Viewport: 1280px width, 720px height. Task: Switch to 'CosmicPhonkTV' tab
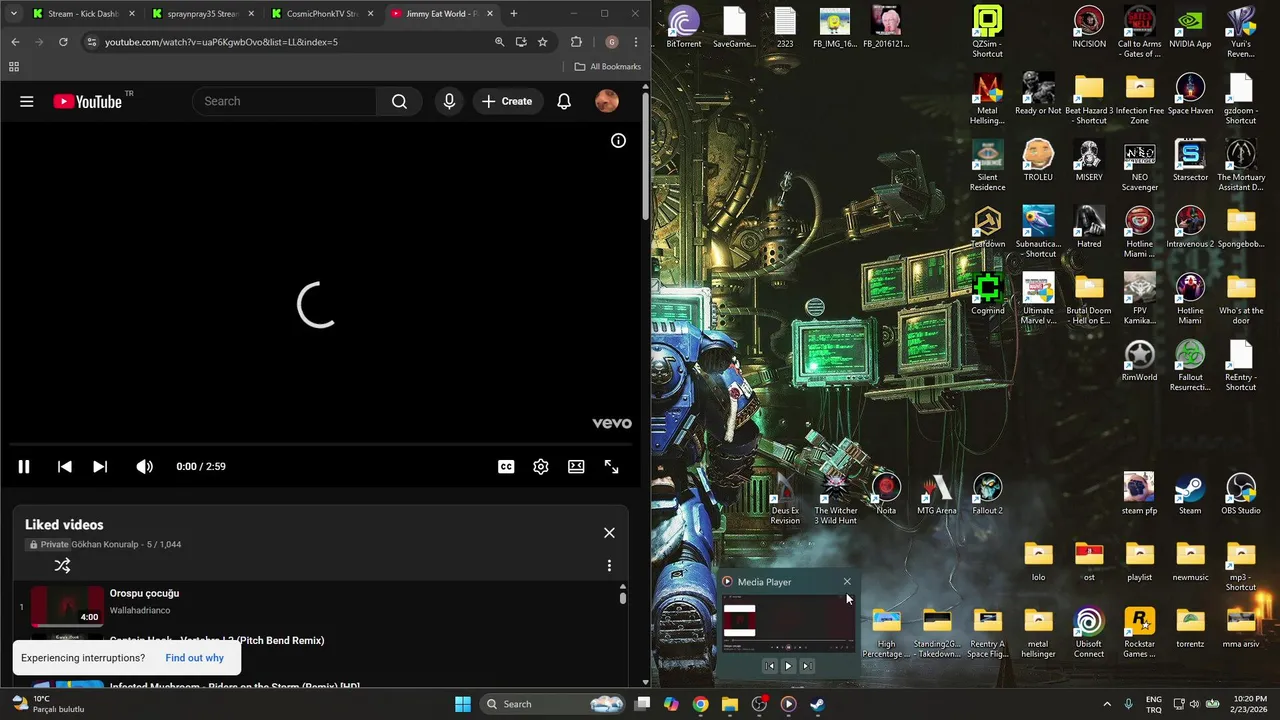(x=322, y=14)
